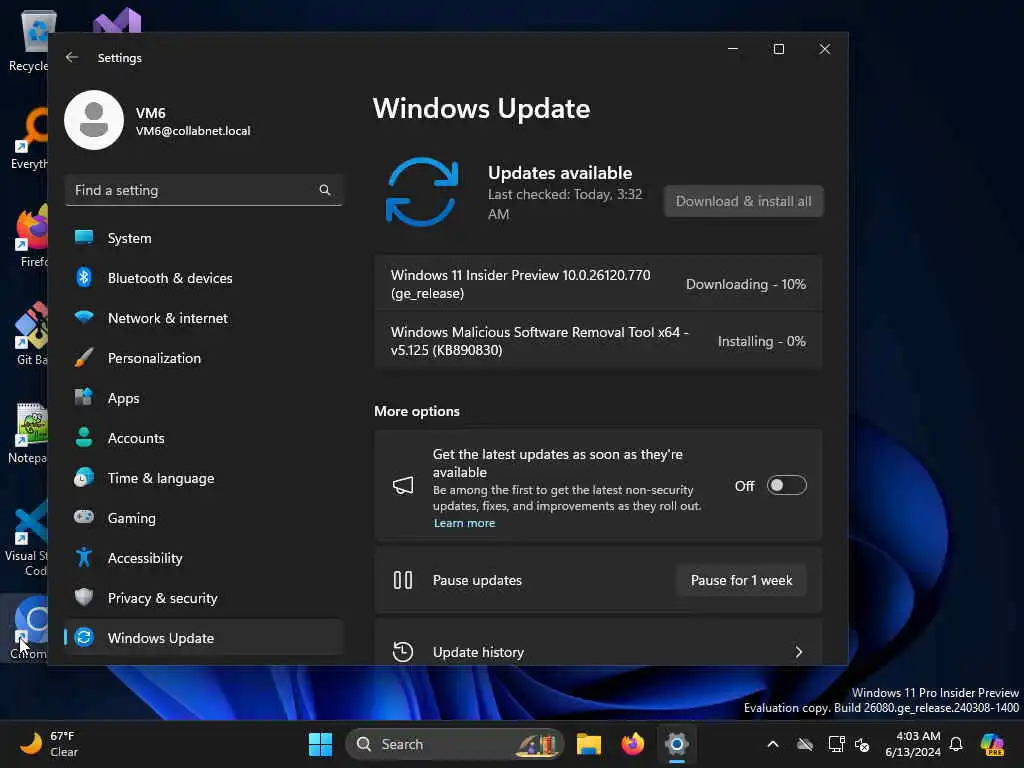Click Pause for 1 week button

[x=741, y=580]
